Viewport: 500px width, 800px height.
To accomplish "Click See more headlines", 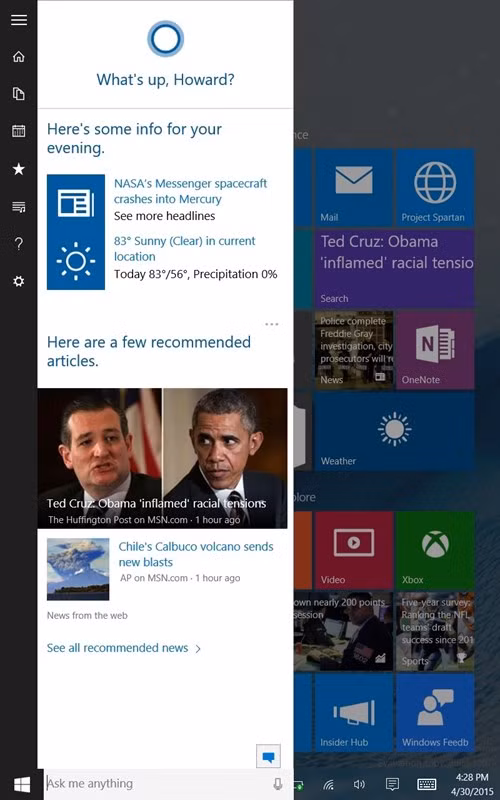I will click(164, 216).
